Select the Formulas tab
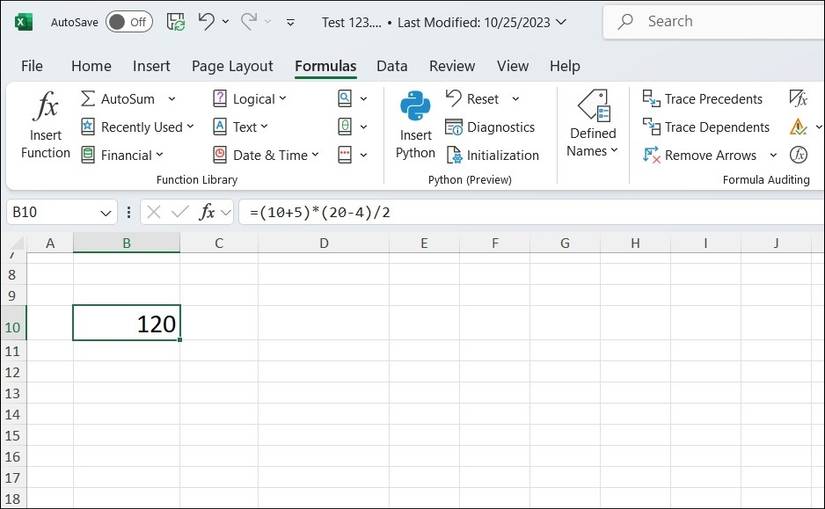The width and height of the screenshot is (825, 509). [x=325, y=66]
